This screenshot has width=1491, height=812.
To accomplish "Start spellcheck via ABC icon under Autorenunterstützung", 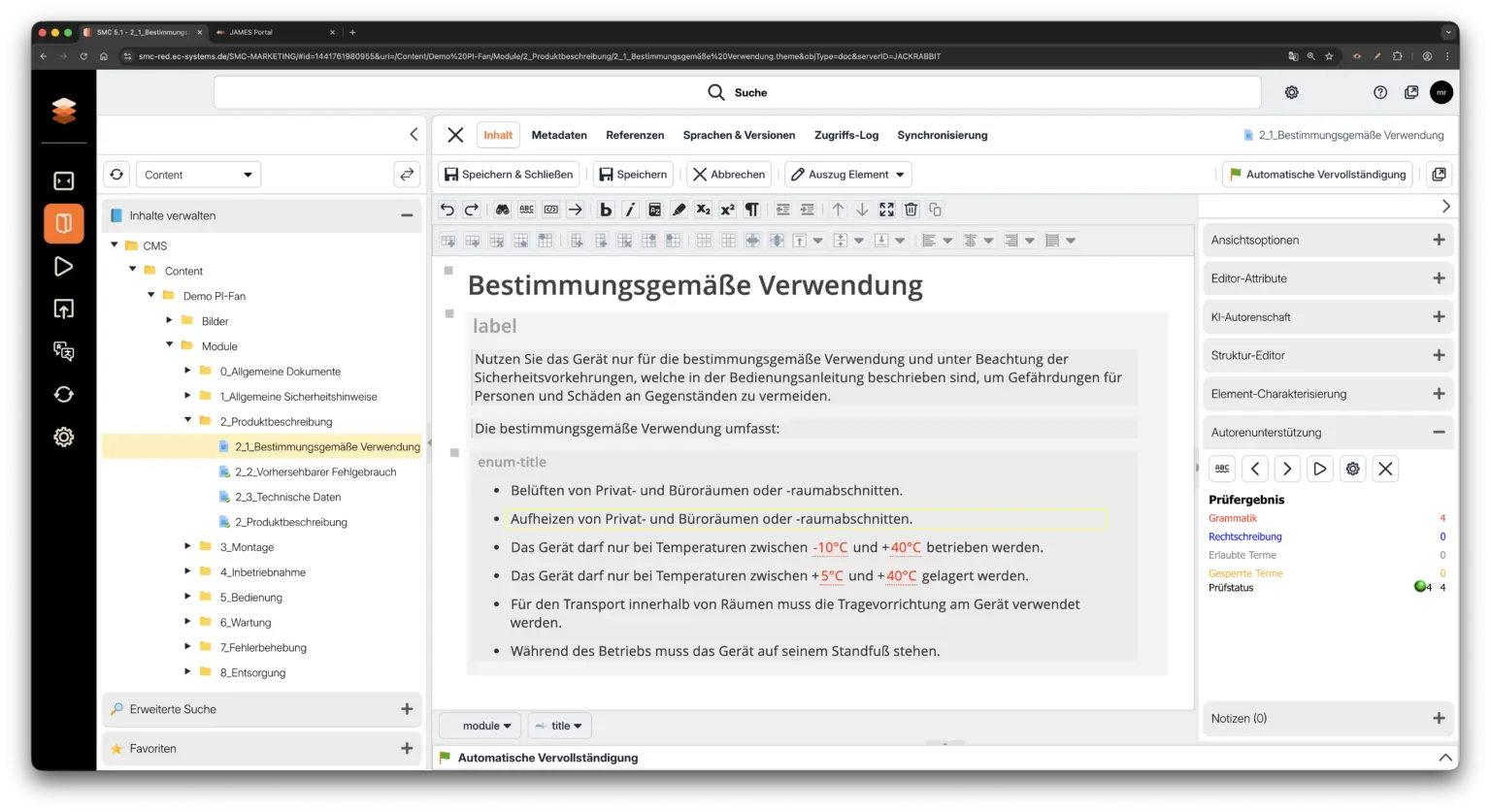I will [1221, 469].
